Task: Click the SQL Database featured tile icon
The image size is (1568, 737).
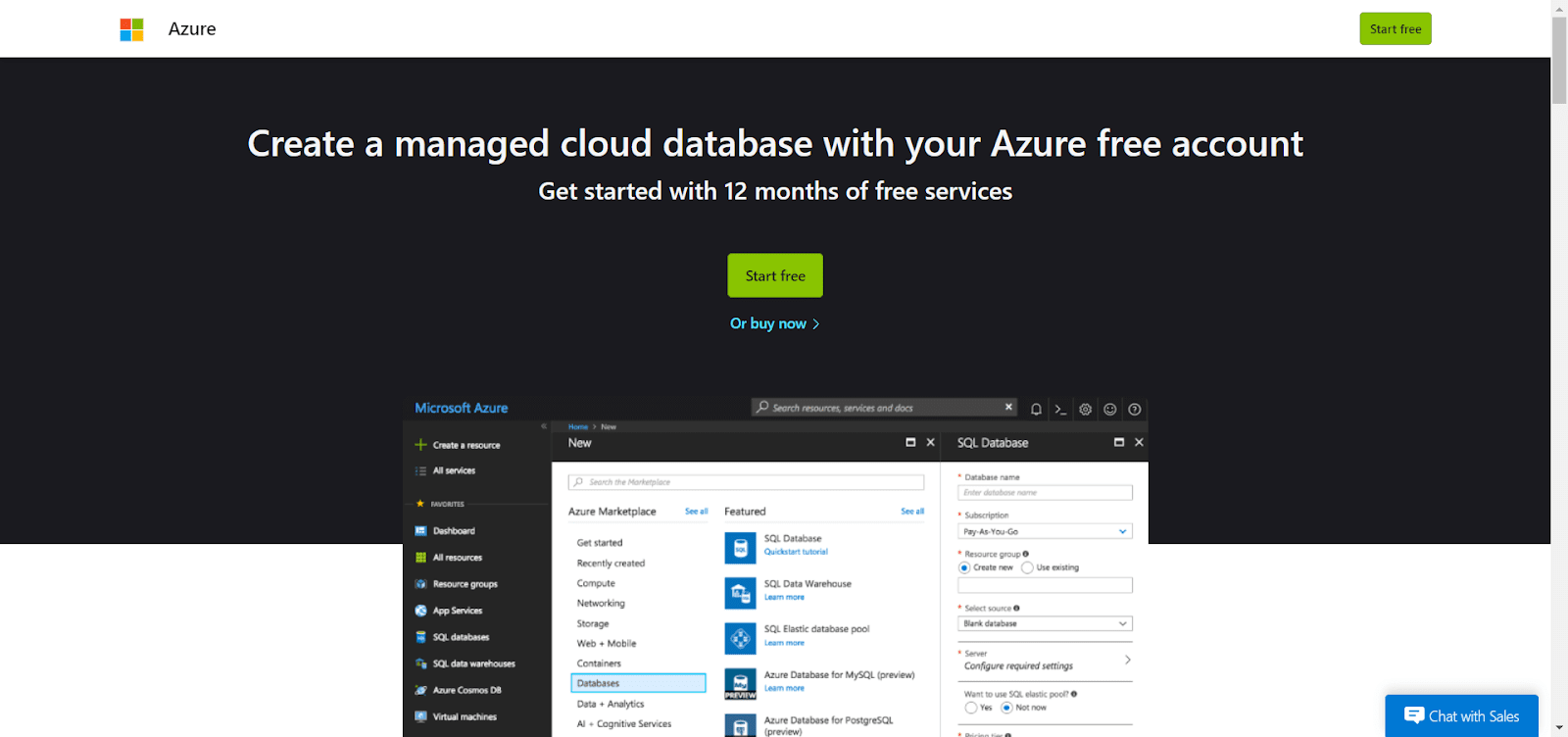Action: 740,548
